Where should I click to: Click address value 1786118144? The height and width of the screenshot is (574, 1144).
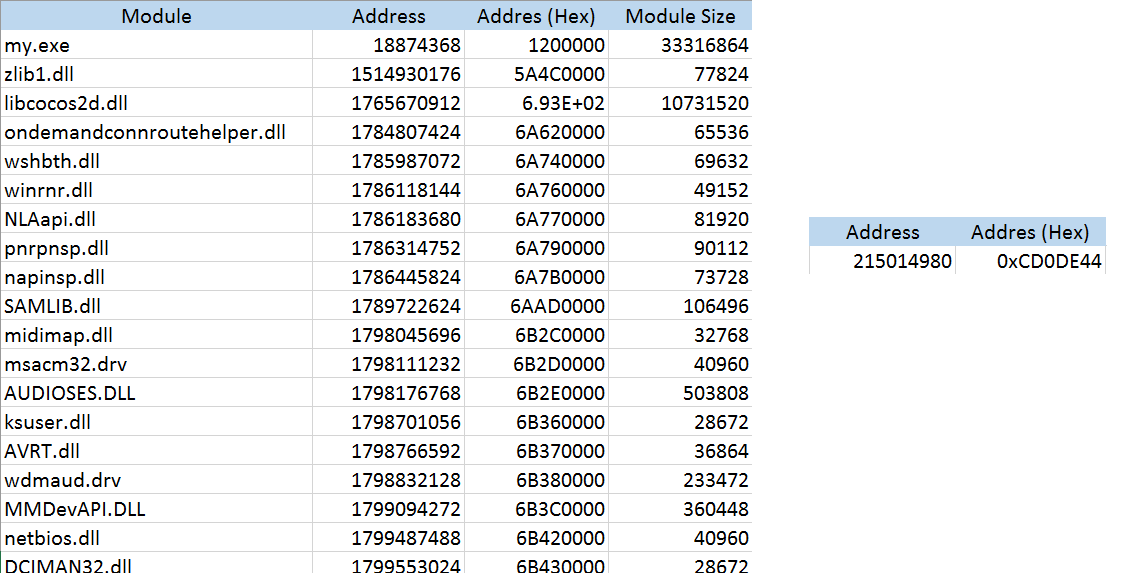(x=388, y=190)
